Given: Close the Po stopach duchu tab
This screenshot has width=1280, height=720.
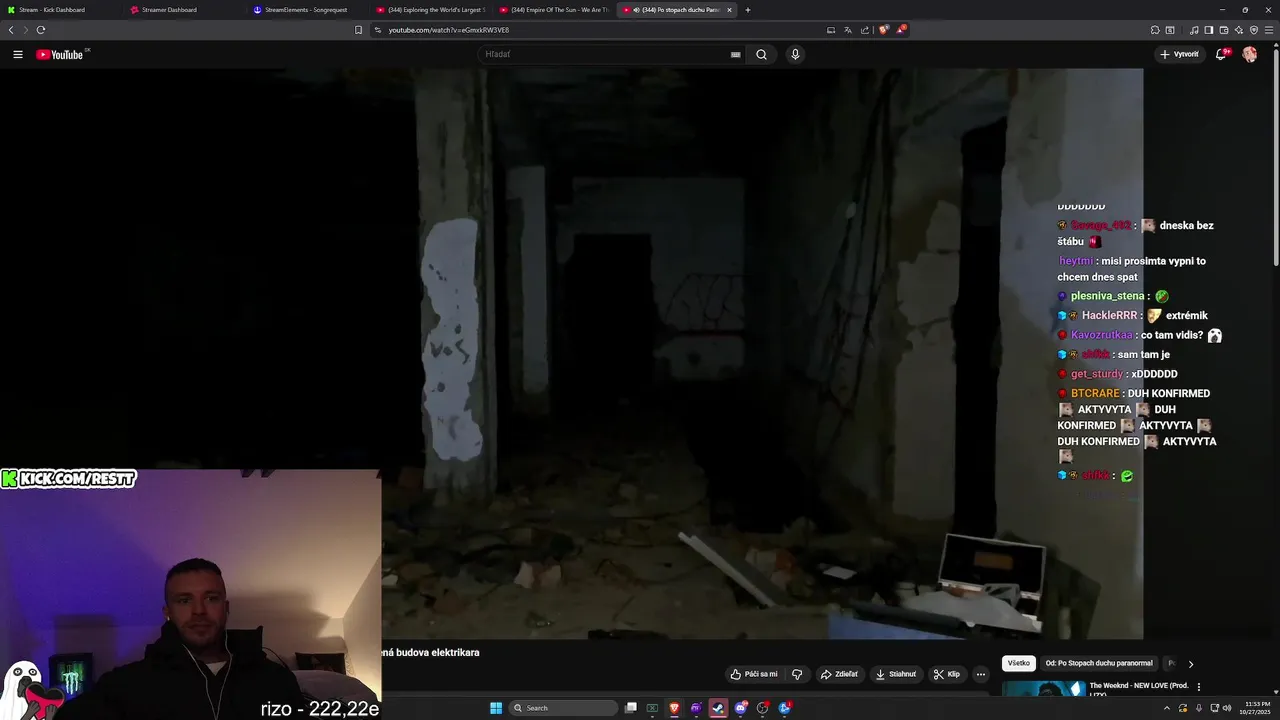Looking at the screenshot, I should [729, 10].
